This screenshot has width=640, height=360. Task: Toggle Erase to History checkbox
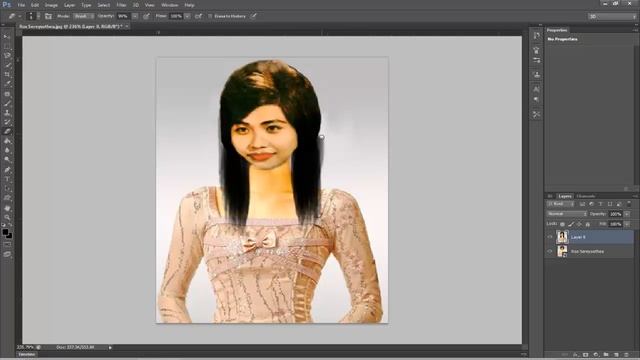click(x=210, y=16)
